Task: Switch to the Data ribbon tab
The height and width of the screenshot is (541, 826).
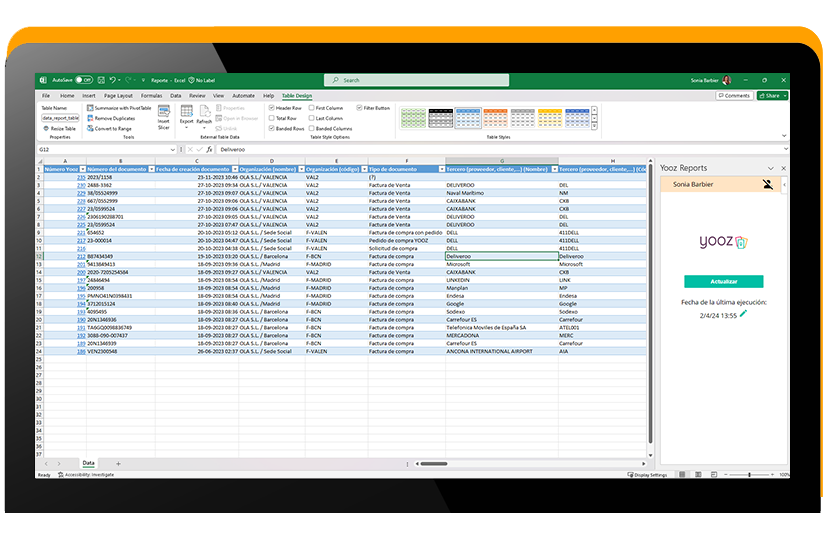Action: (x=175, y=96)
